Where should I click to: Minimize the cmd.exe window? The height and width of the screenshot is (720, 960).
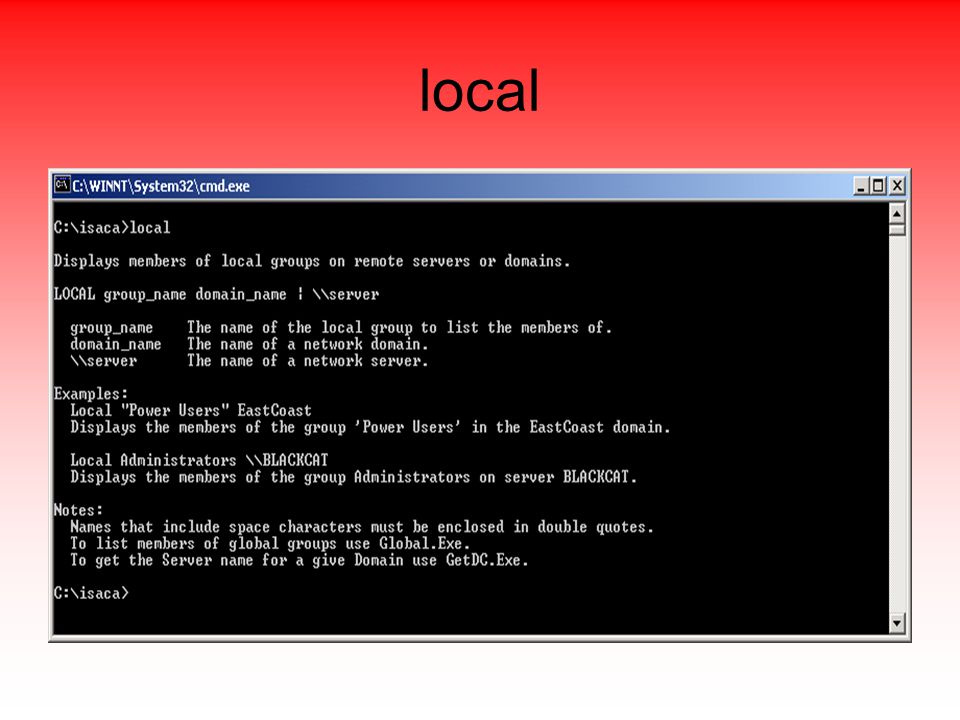[861, 186]
